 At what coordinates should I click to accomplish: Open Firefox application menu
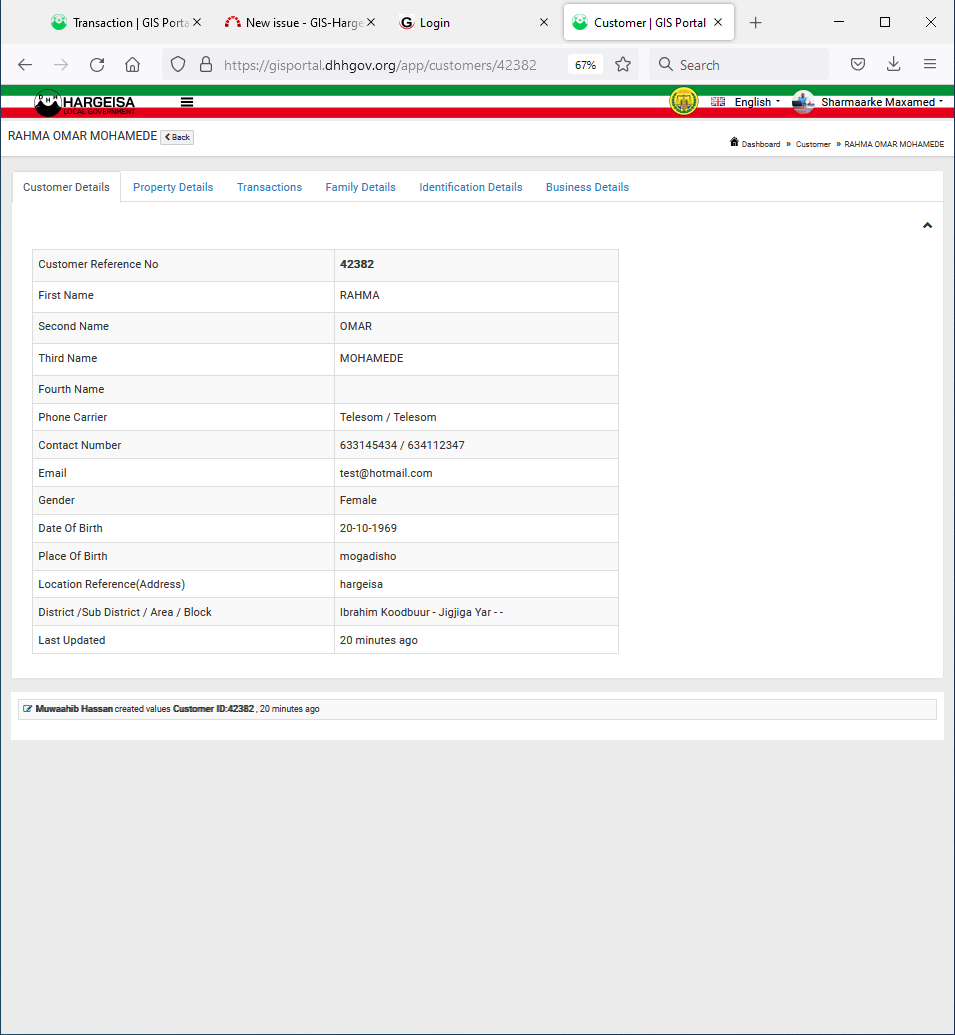click(930, 64)
